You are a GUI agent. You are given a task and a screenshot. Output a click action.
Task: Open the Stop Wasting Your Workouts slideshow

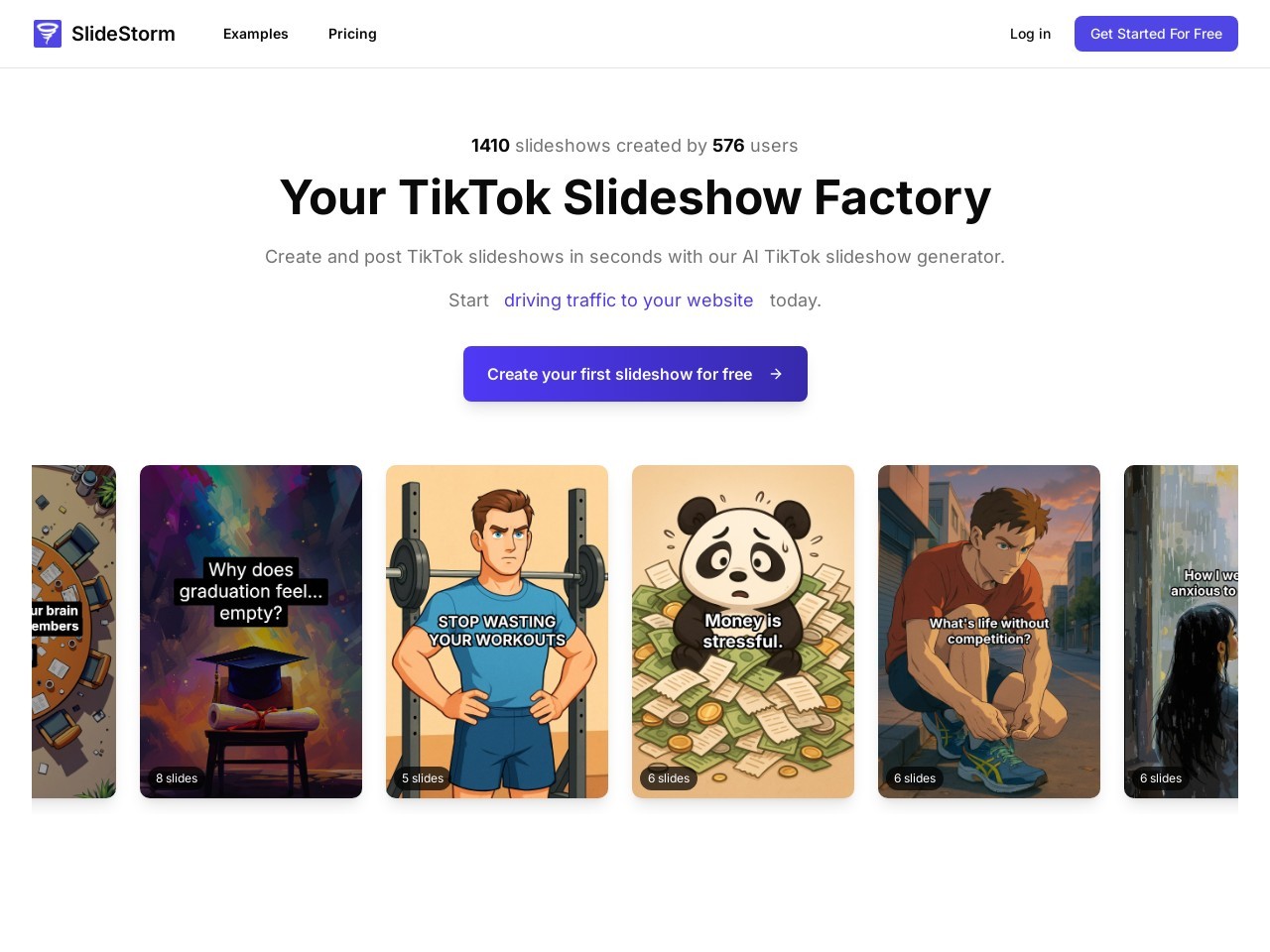point(497,632)
